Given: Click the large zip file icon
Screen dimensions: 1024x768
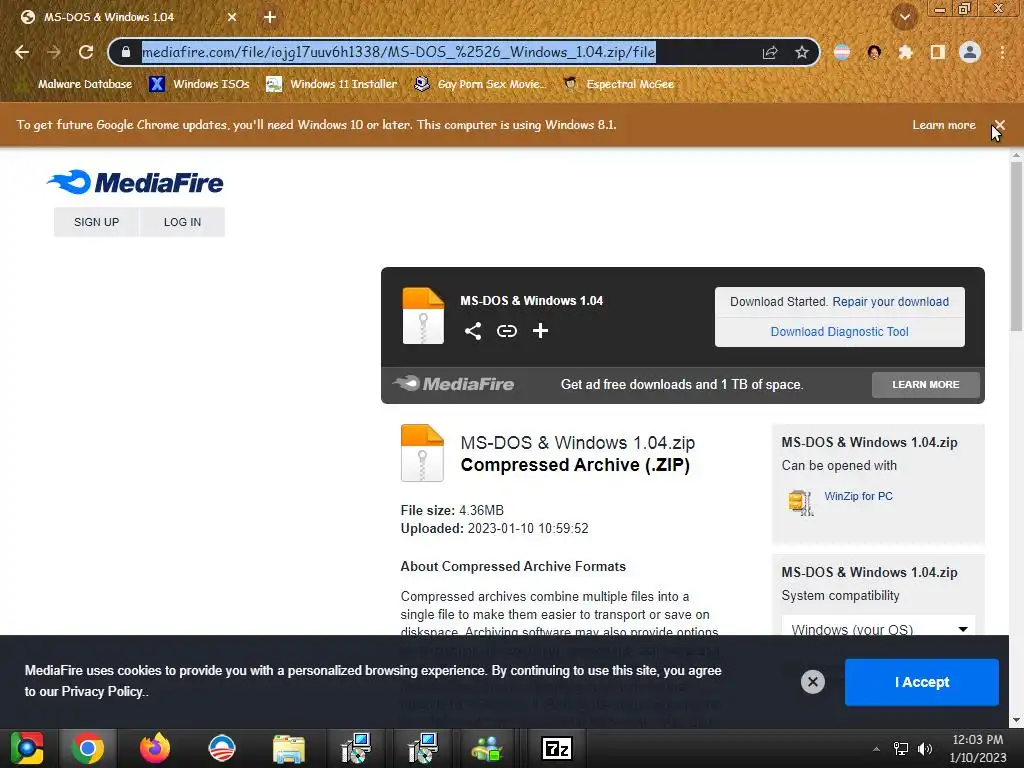Looking at the screenshot, I should pos(422,453).
